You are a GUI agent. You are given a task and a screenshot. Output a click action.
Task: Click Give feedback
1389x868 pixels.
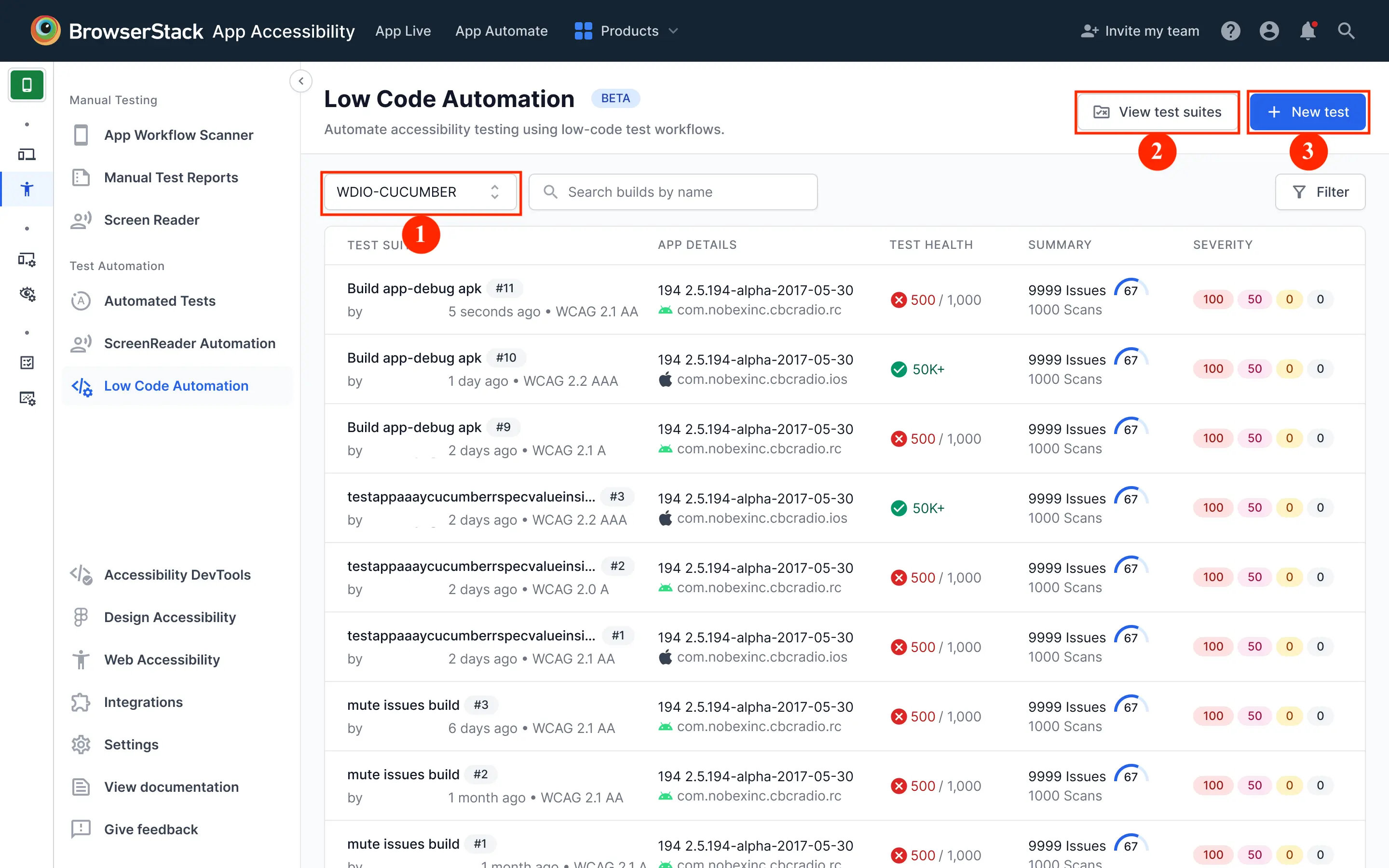click(177, 829)
